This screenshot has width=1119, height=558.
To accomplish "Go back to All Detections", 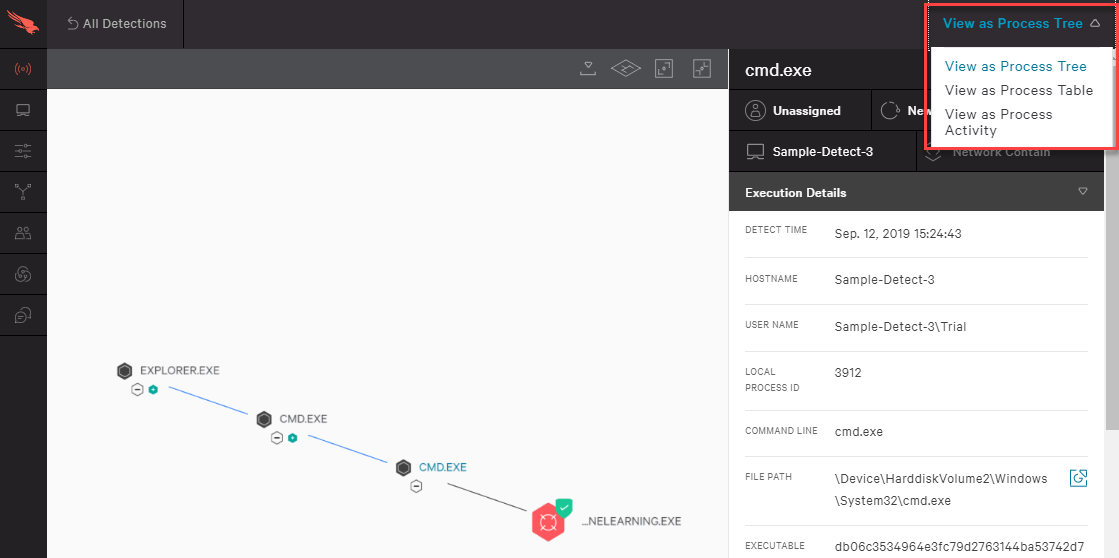I will click(117, 23).
